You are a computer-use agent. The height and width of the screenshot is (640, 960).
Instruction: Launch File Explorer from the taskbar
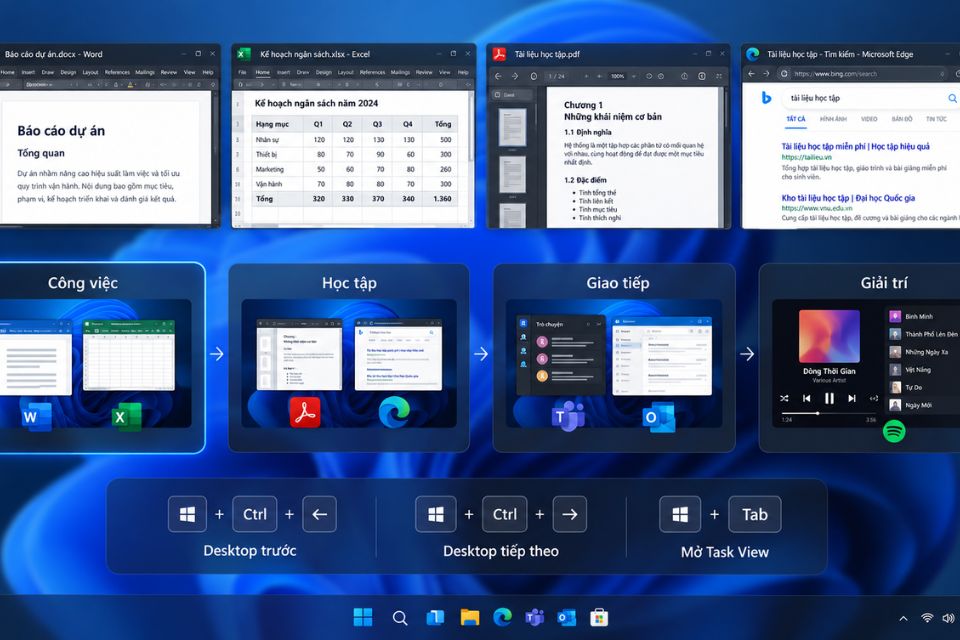click(470, 617)
